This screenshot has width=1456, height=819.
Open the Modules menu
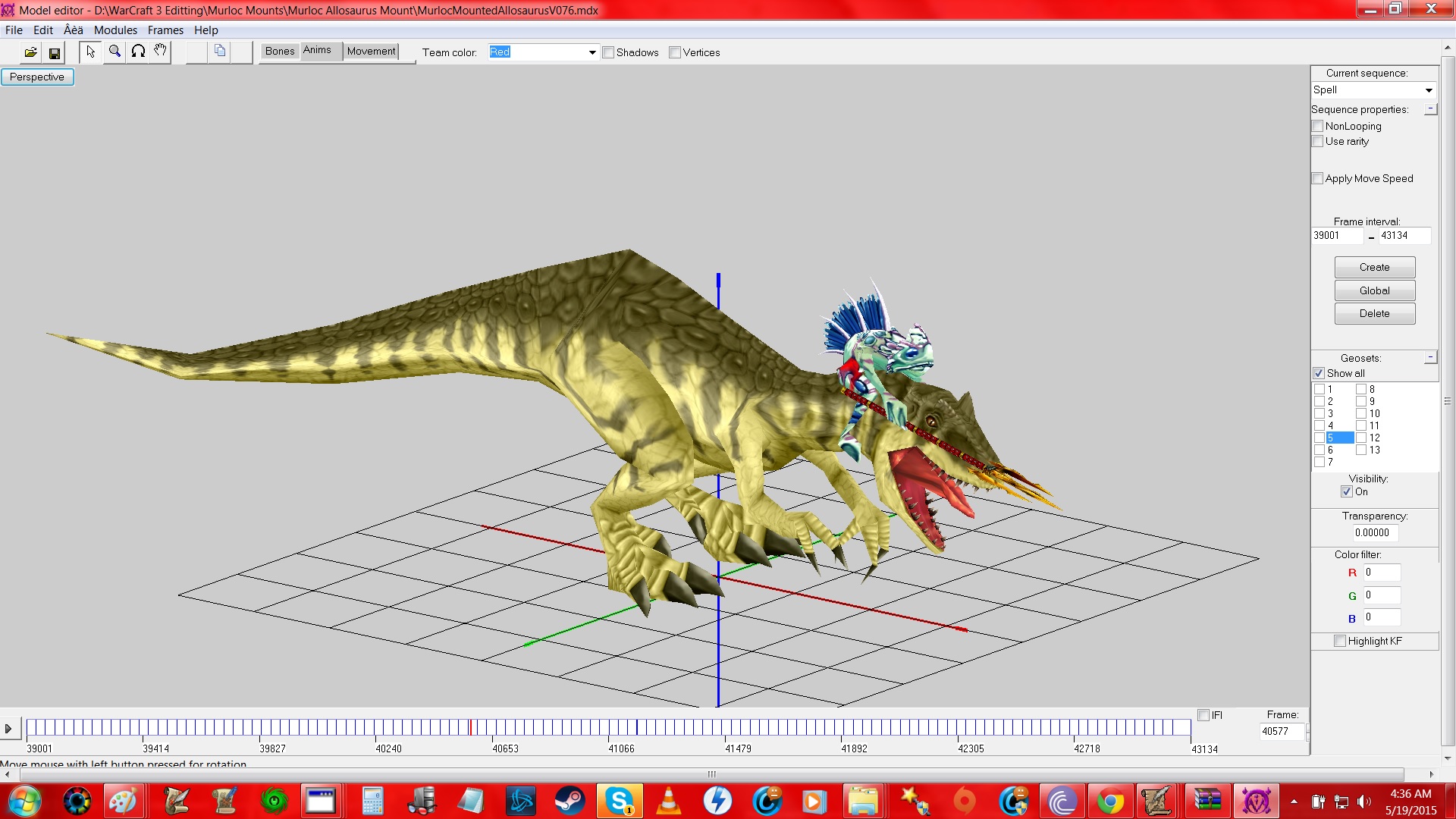click(x=115, y=30)
